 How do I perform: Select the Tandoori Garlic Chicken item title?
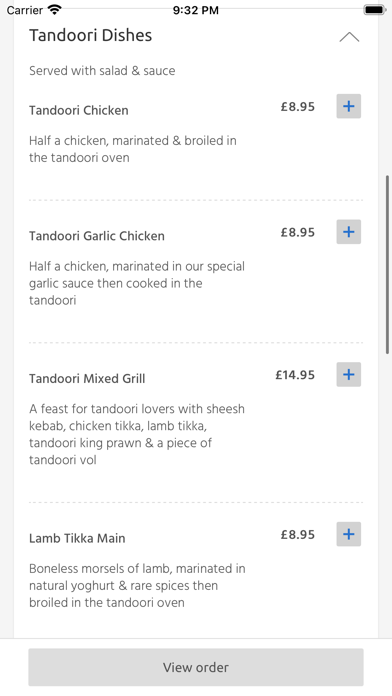point(97,236)
